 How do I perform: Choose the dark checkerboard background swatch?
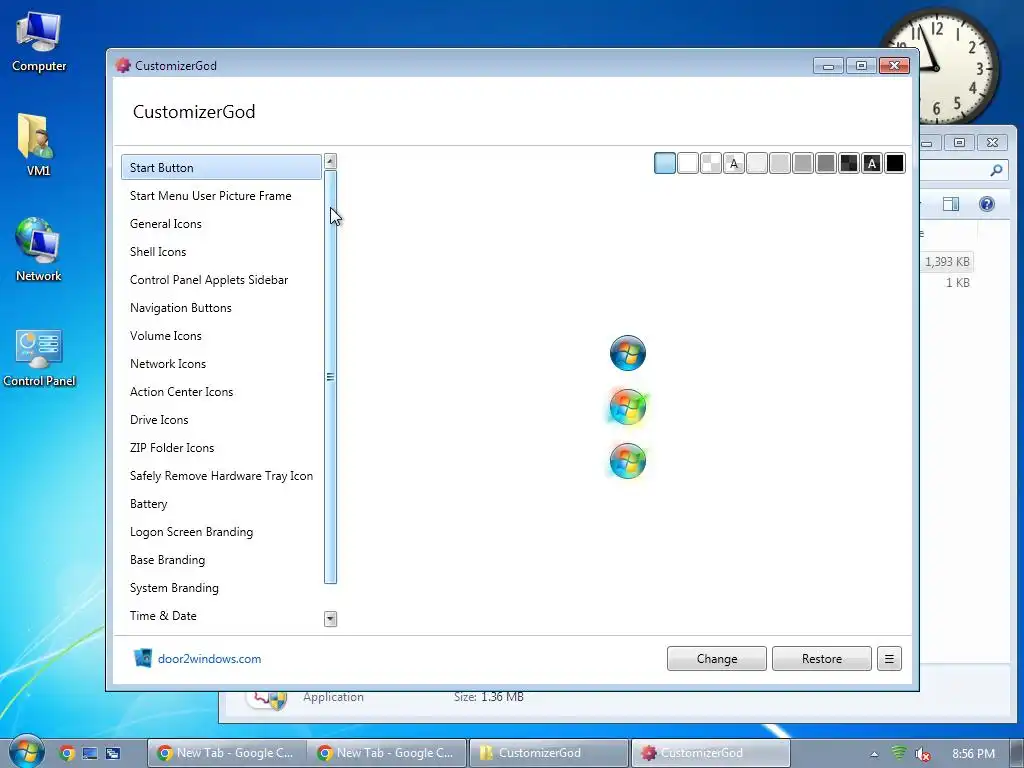point(849,163)
